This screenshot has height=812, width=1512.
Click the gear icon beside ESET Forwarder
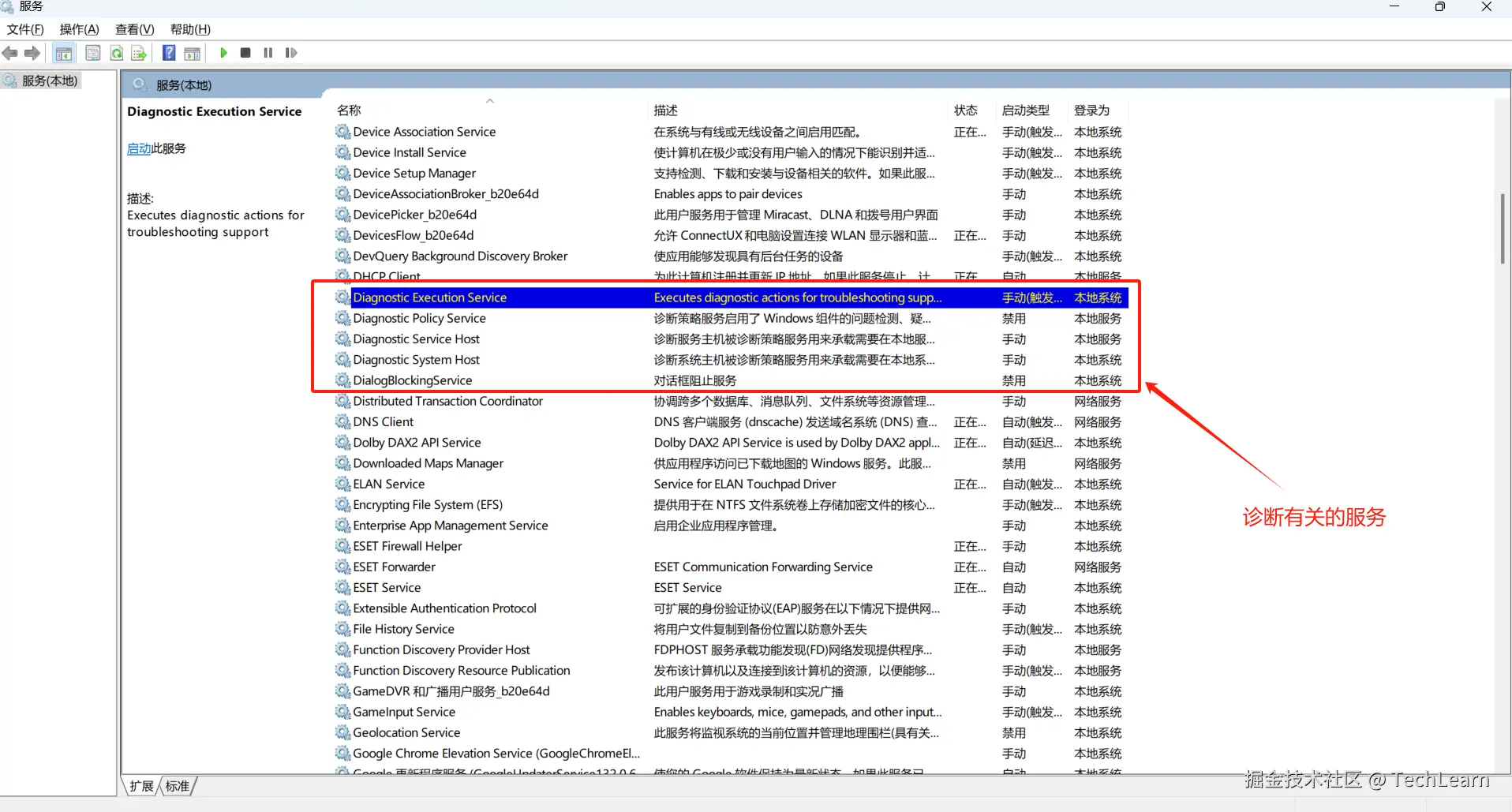tap(342, 567)
